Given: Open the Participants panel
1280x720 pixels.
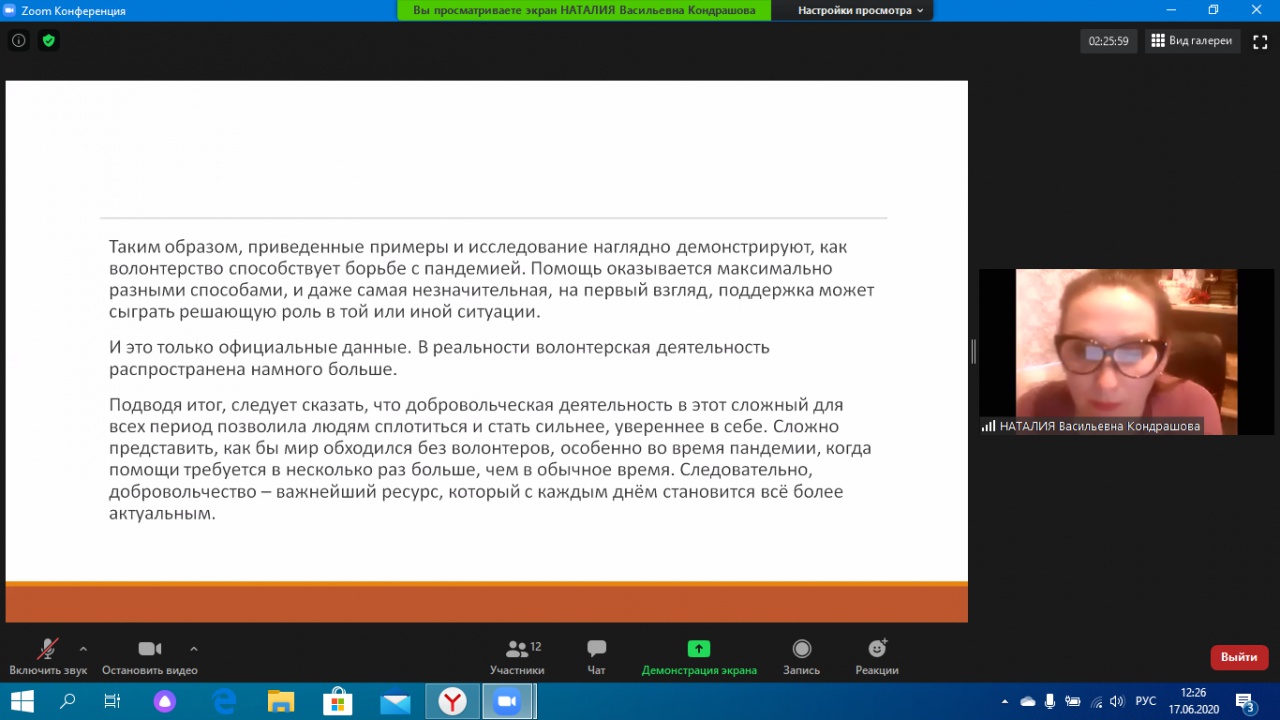Looking at the screenshot, I should click(x=517, y=656).
